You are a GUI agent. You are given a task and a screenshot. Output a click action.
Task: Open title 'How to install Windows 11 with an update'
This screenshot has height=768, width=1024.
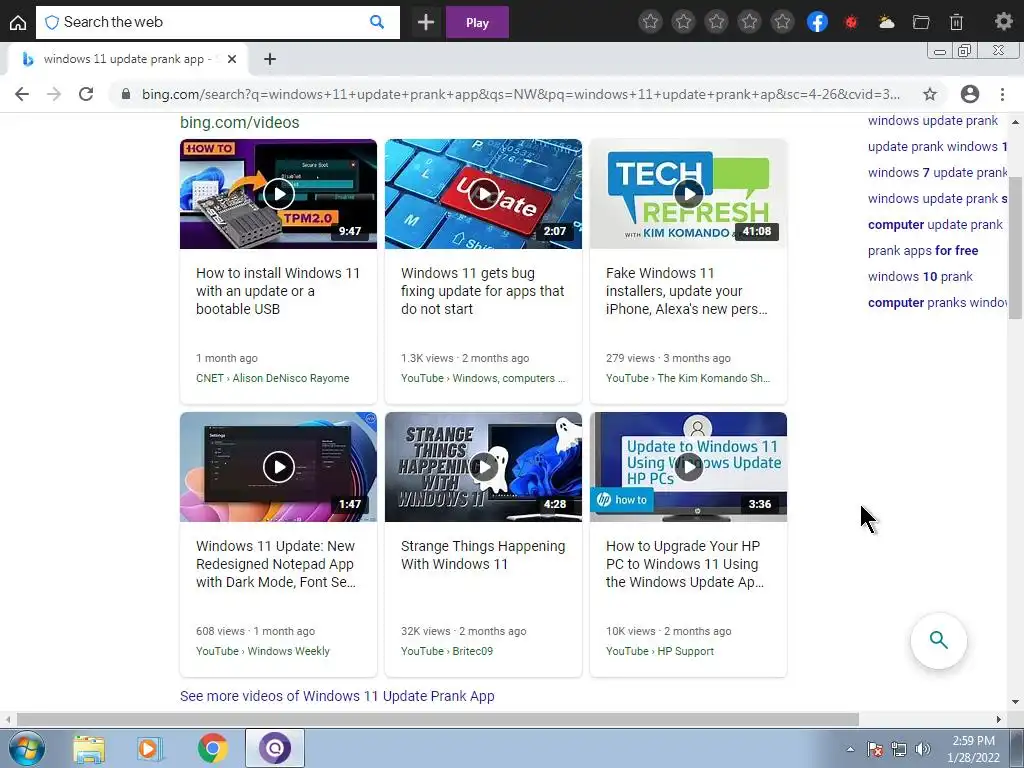(x=278, y=291)
